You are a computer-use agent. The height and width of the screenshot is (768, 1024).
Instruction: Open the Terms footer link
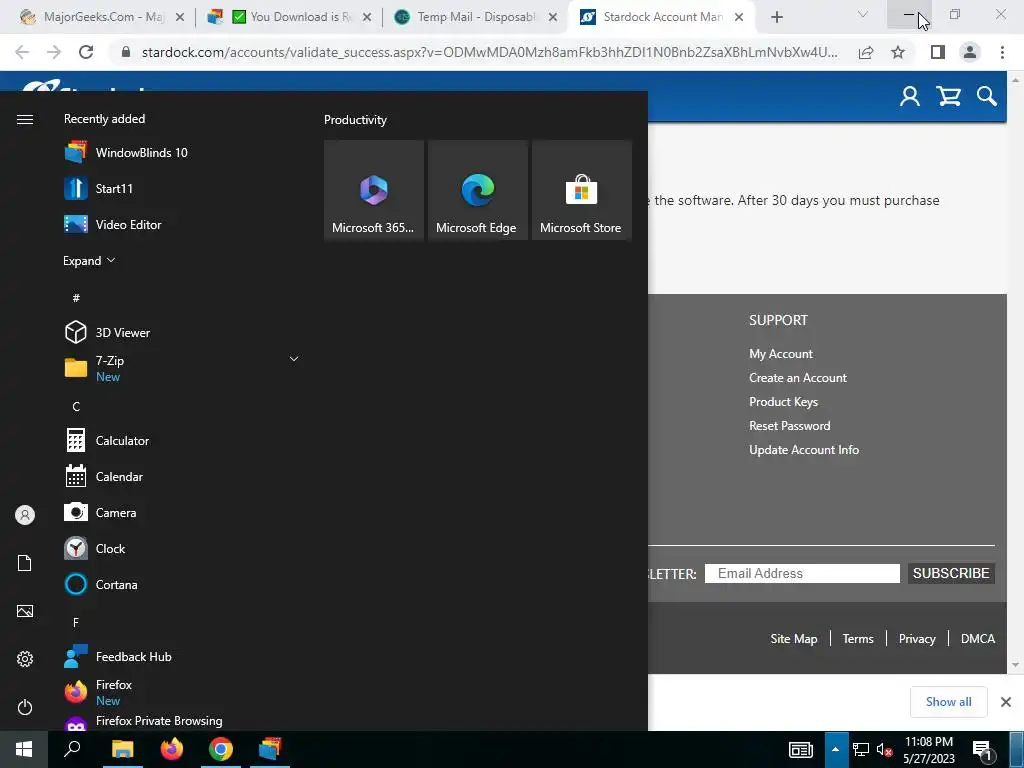tap(857, 639)
